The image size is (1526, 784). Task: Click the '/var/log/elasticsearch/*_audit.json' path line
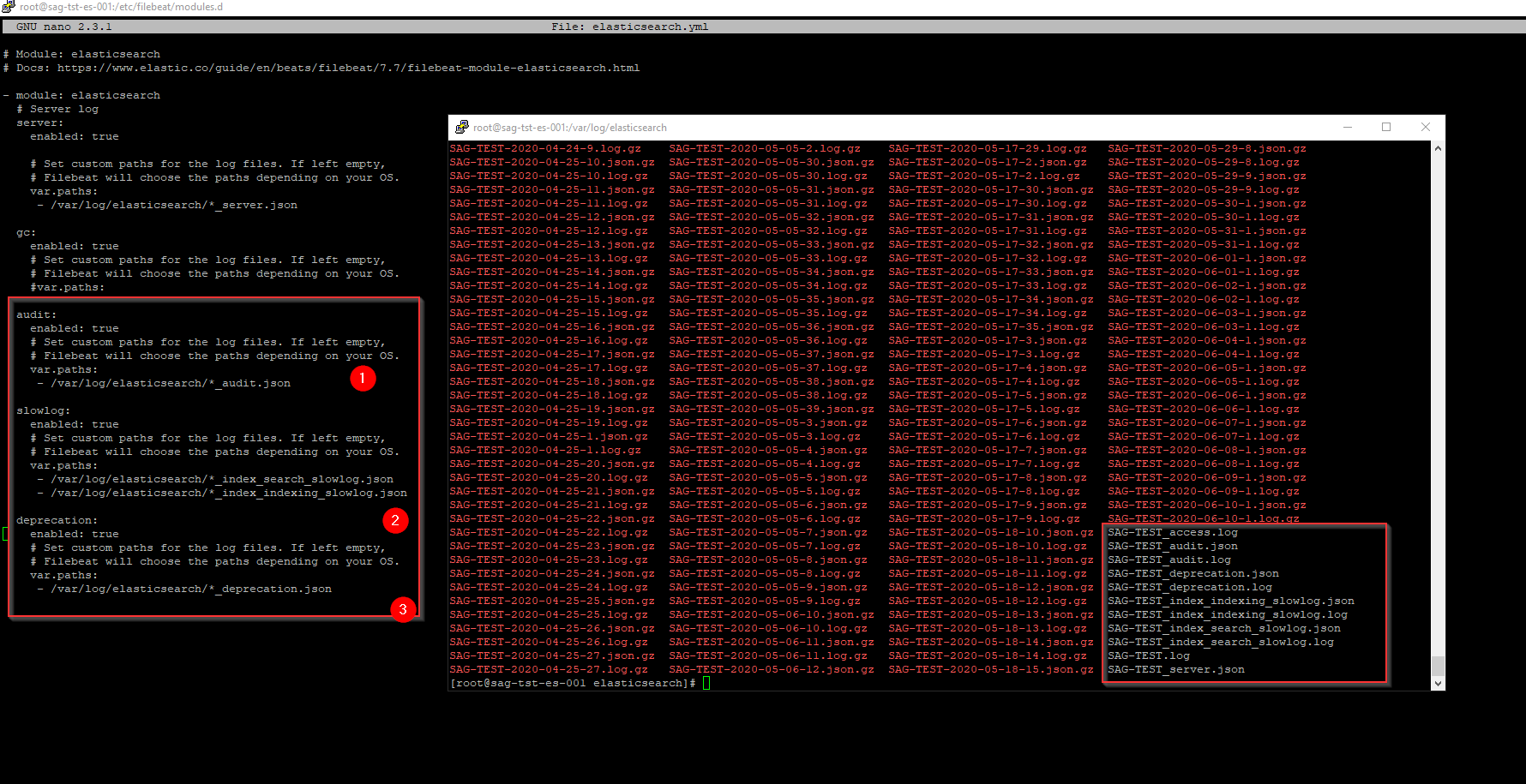[164, 383]
